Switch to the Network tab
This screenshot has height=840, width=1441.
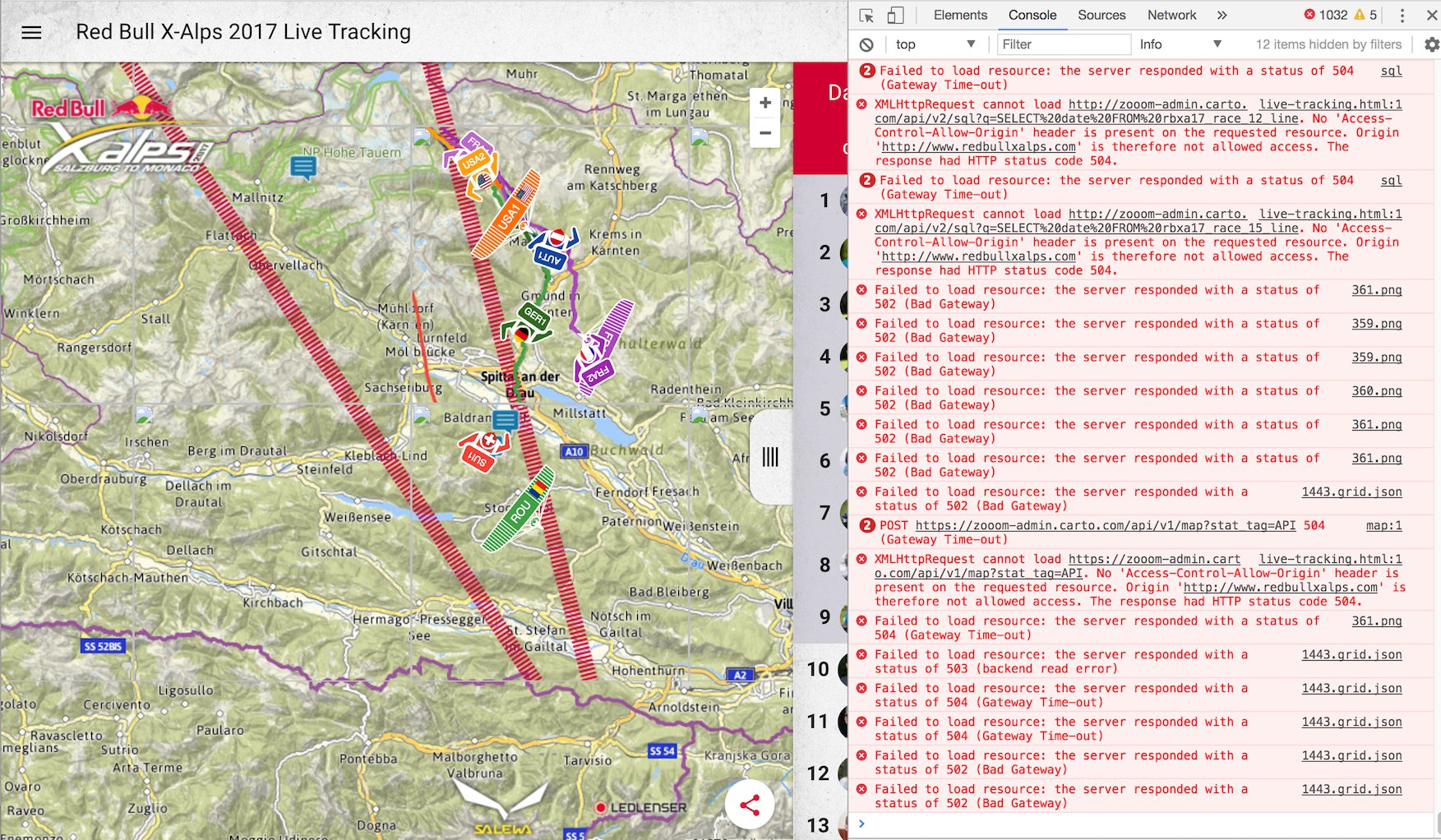tap(1171, 16)
